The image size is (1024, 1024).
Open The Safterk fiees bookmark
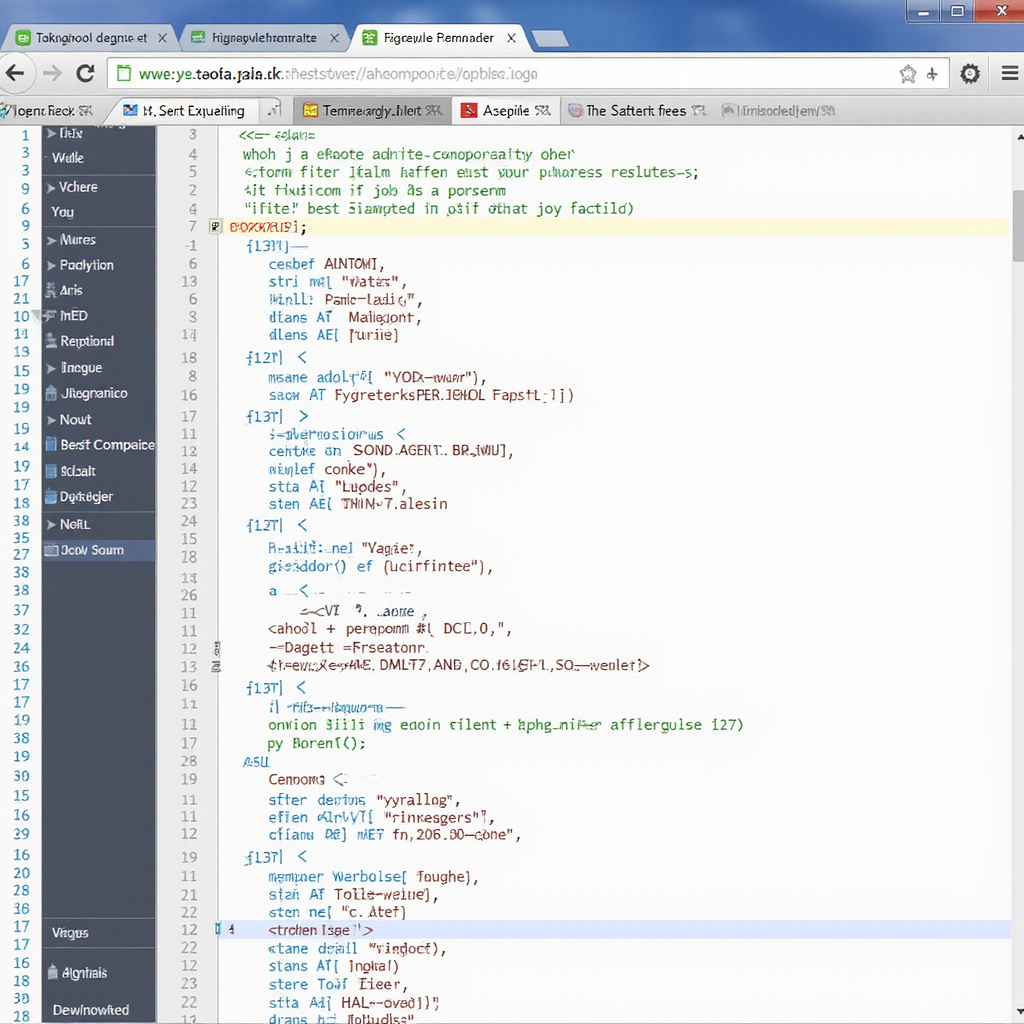tap(636, 111)
